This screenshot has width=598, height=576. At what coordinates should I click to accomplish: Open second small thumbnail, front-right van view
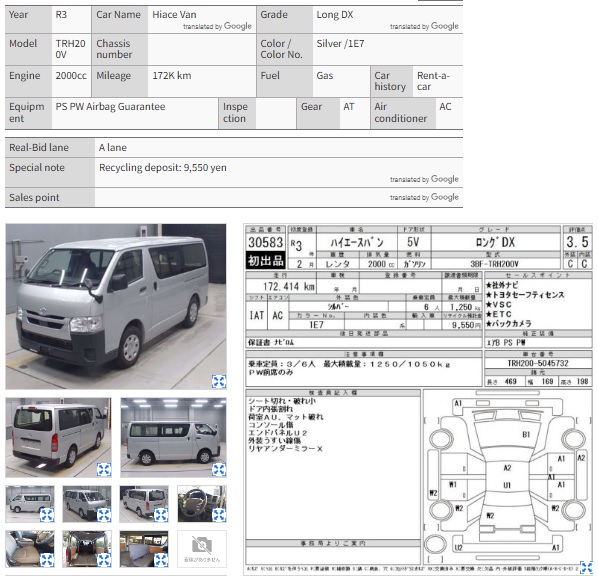pos(87,504)
